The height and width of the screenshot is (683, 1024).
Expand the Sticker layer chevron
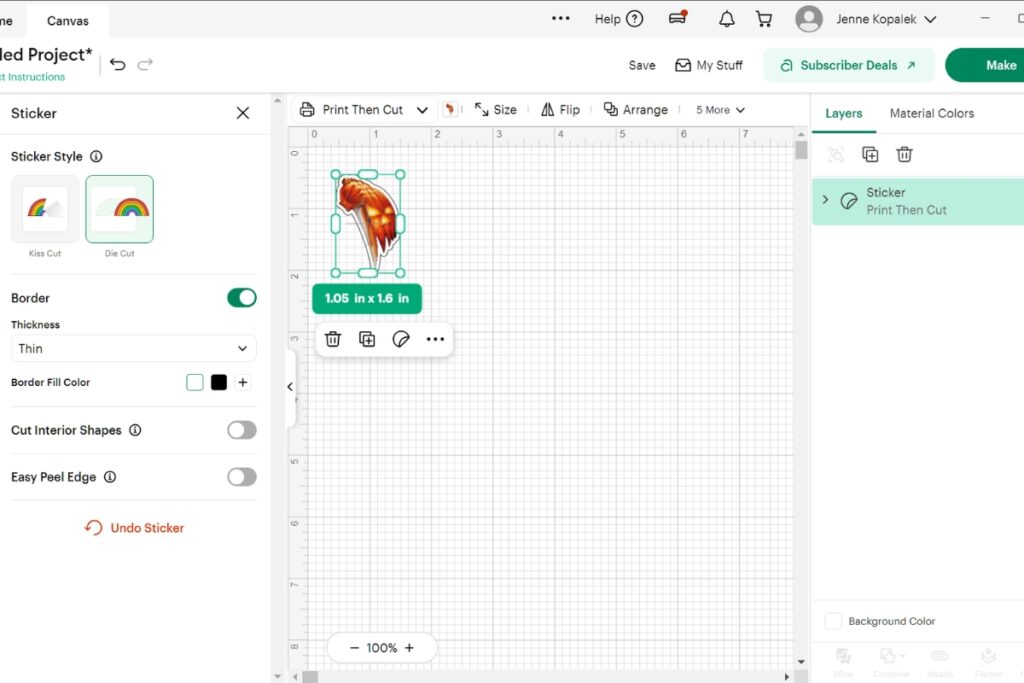(825, 200)
